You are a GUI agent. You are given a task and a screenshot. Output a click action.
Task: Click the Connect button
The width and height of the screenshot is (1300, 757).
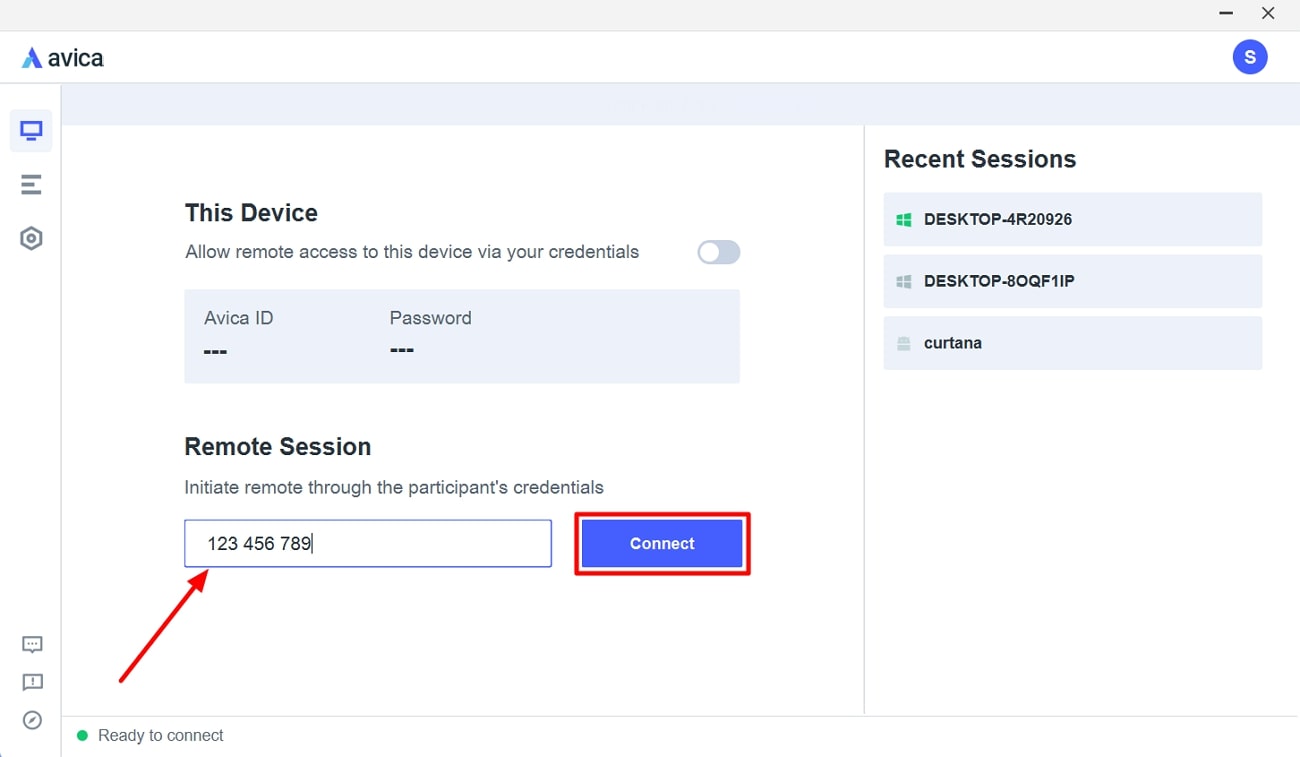coord(662,544)
